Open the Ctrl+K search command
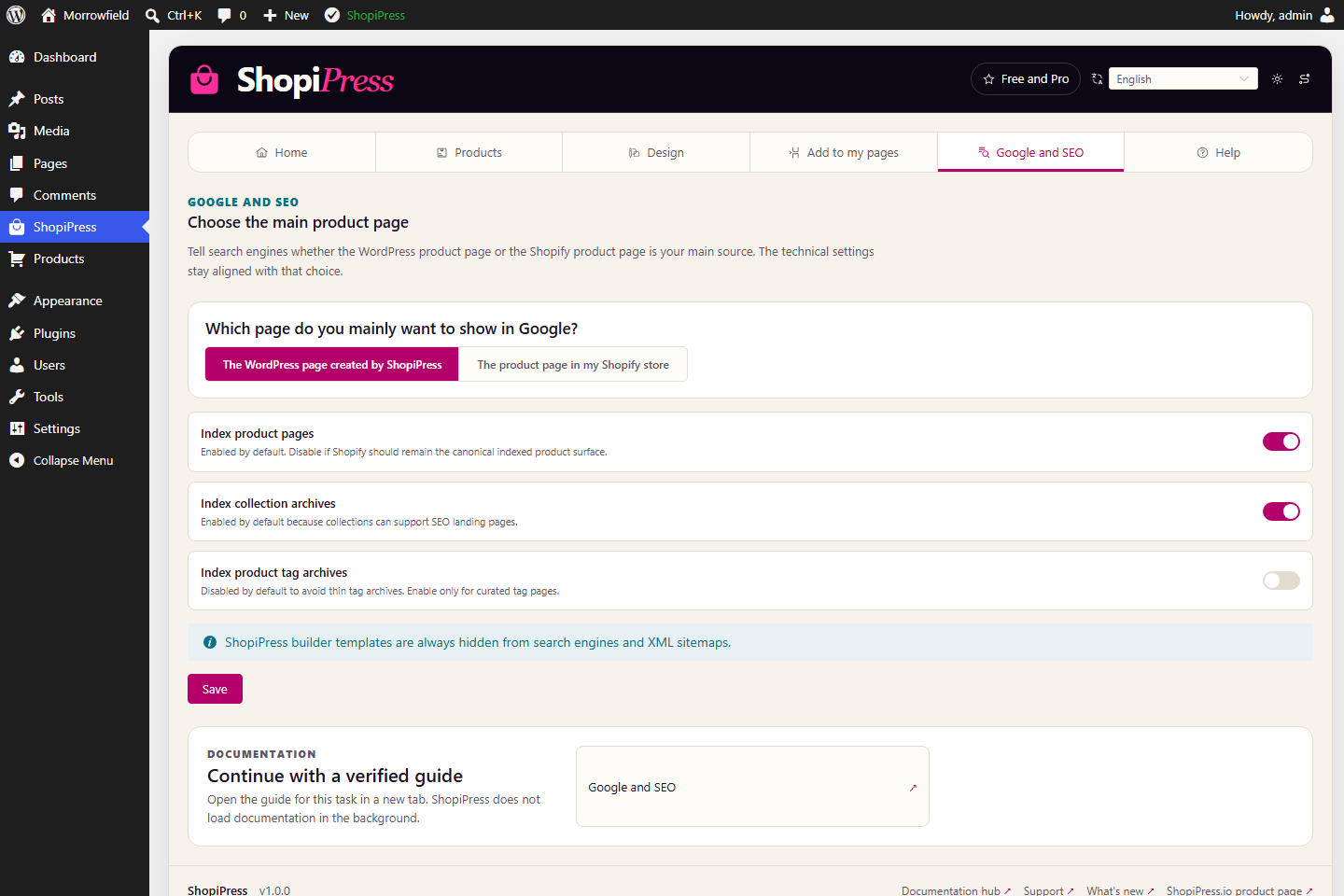Image resolution: width=1344 pixels, height=896 pixels. 174,15
